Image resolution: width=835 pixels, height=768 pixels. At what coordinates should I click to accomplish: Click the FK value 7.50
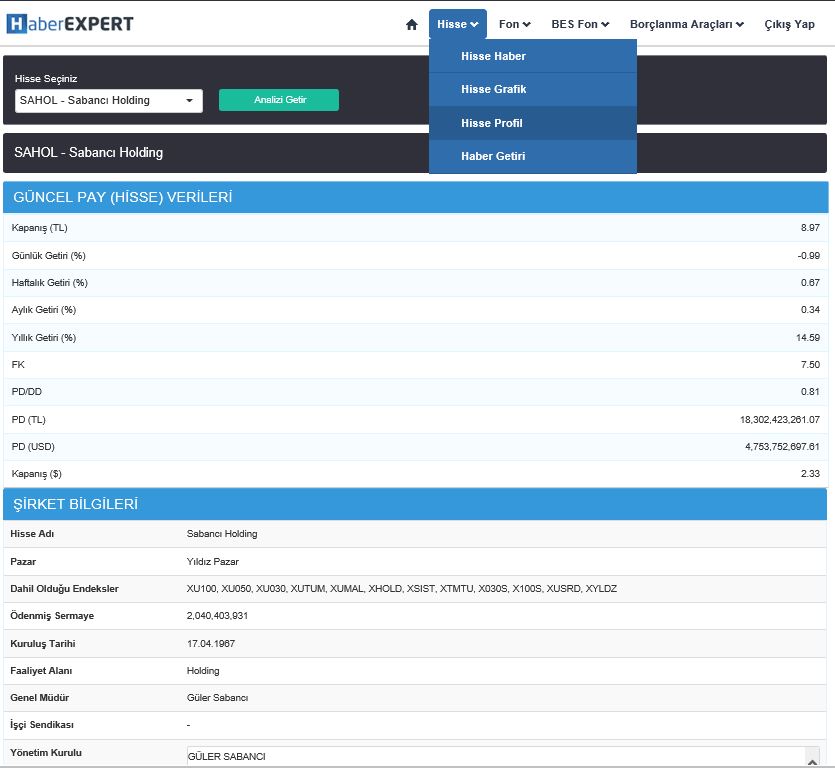(810, 364)
